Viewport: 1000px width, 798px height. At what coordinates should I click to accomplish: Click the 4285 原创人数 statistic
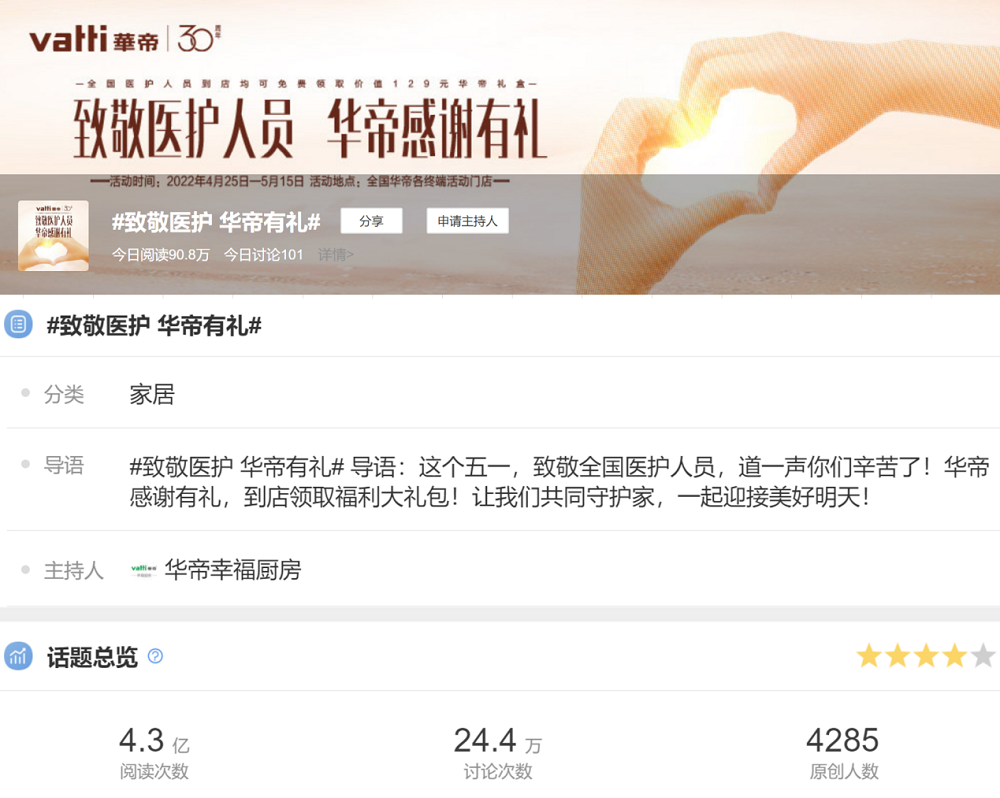coord(843,753)
